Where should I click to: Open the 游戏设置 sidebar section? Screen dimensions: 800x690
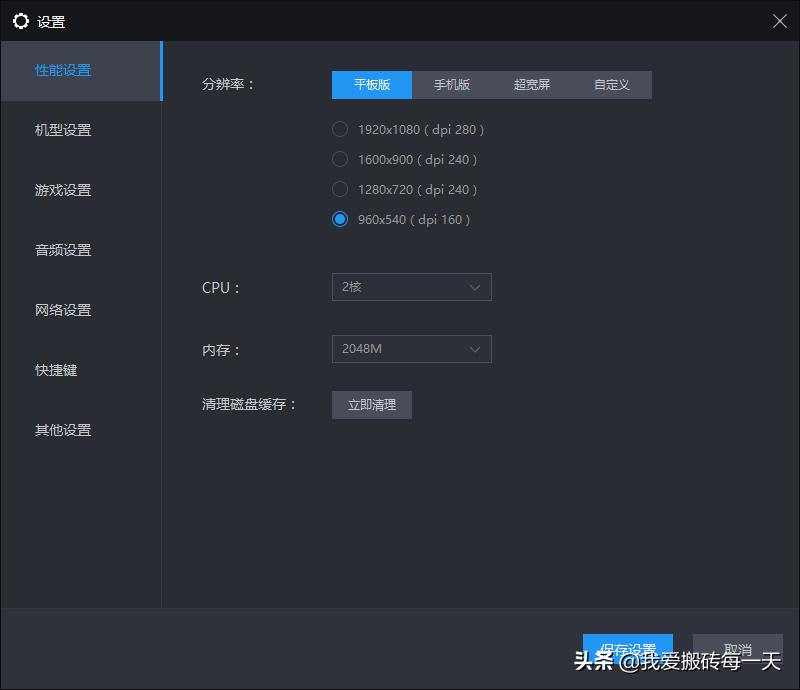(64, 190)
